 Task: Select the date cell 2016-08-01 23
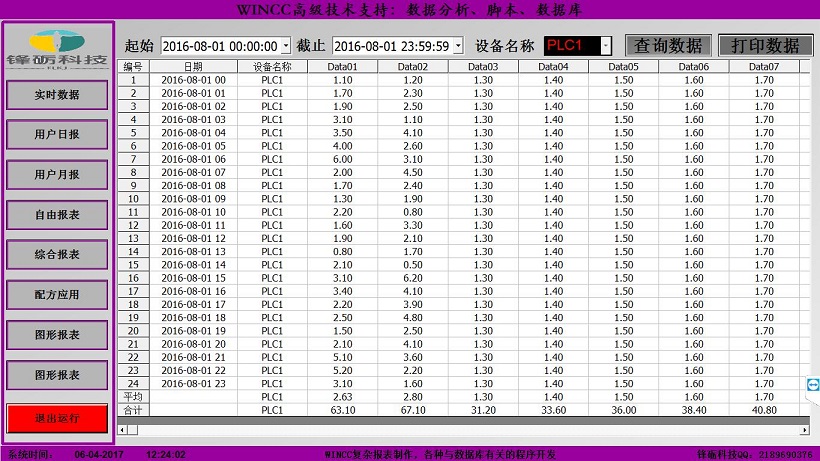pyautogui.click(x=193, y=384)
